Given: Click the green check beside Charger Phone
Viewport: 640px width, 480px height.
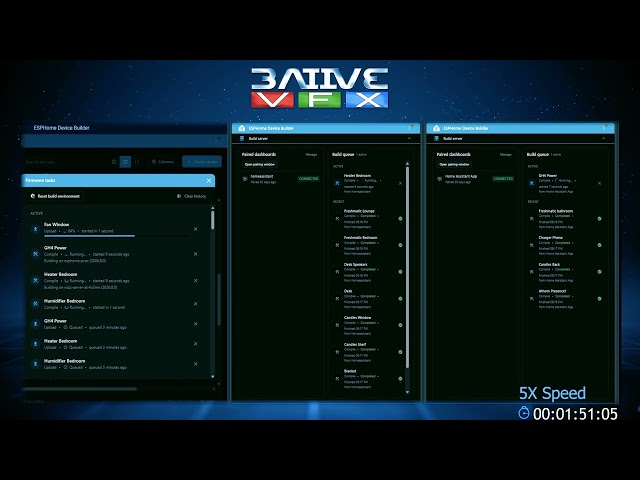Looking at the screenshot, I should (600, 245).
